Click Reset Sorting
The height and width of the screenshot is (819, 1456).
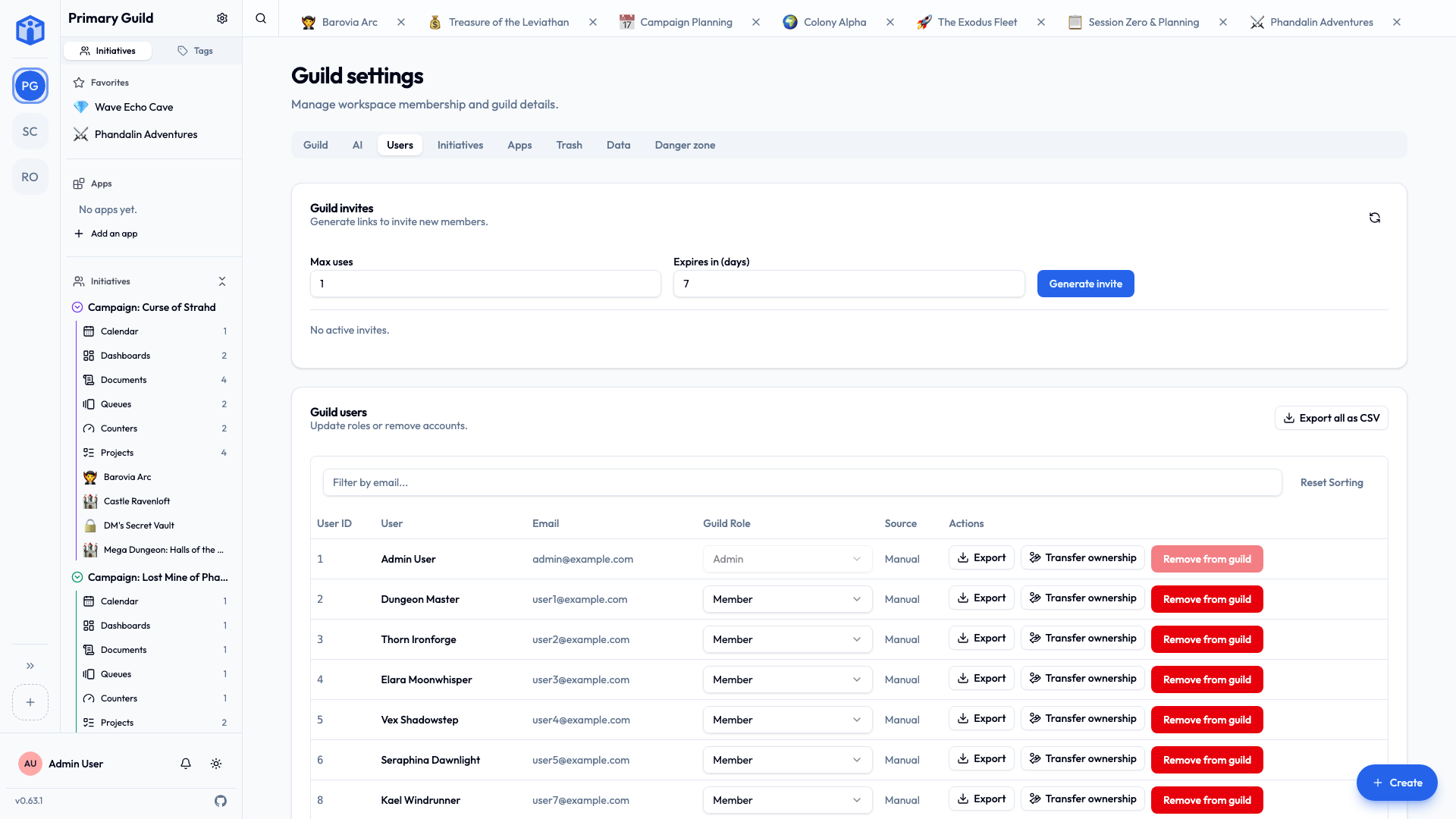pyautogui.click(x=1331, y=482)
